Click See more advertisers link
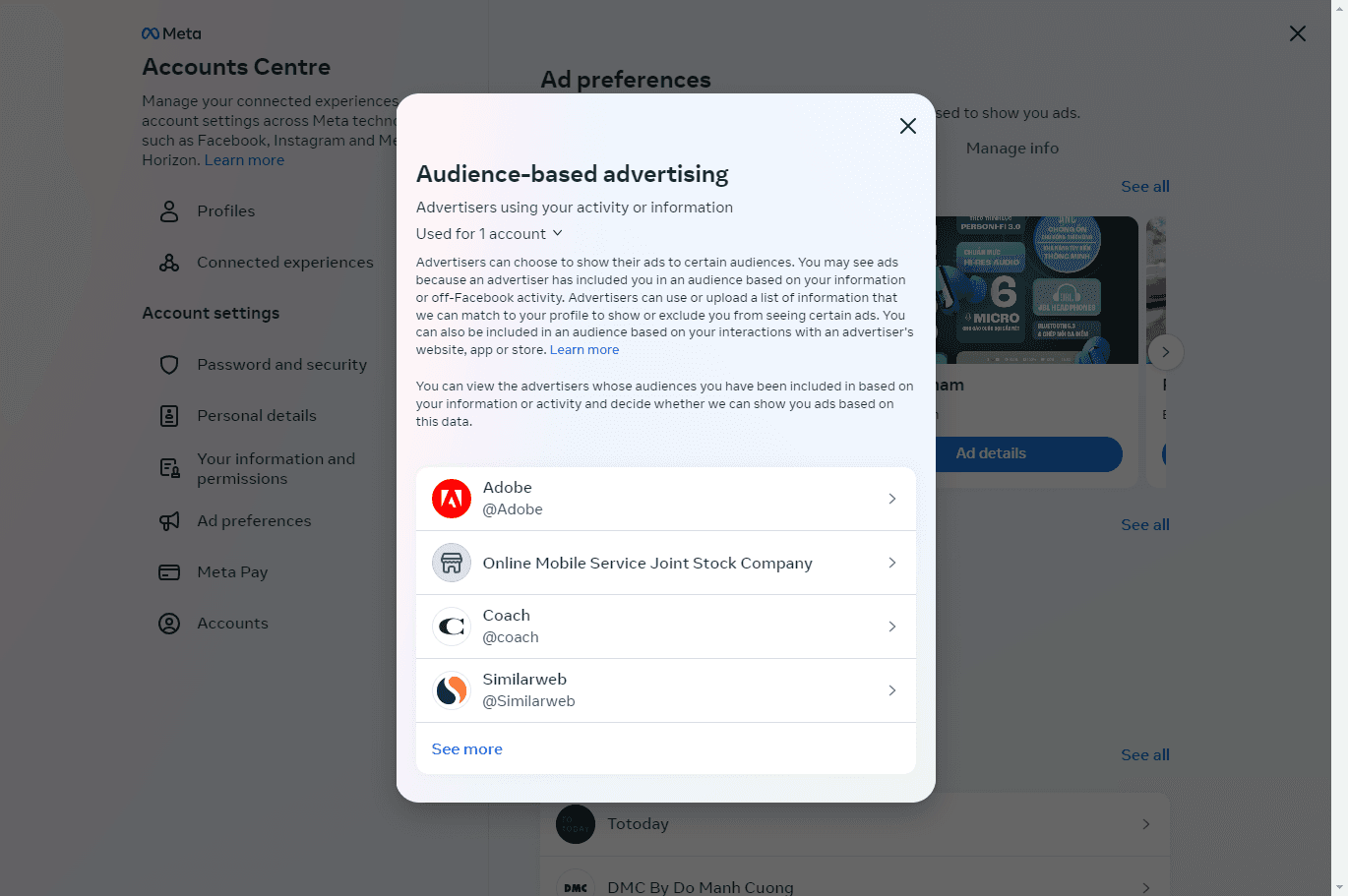Viewport: 1348px width, 896px height. point(466,749)
